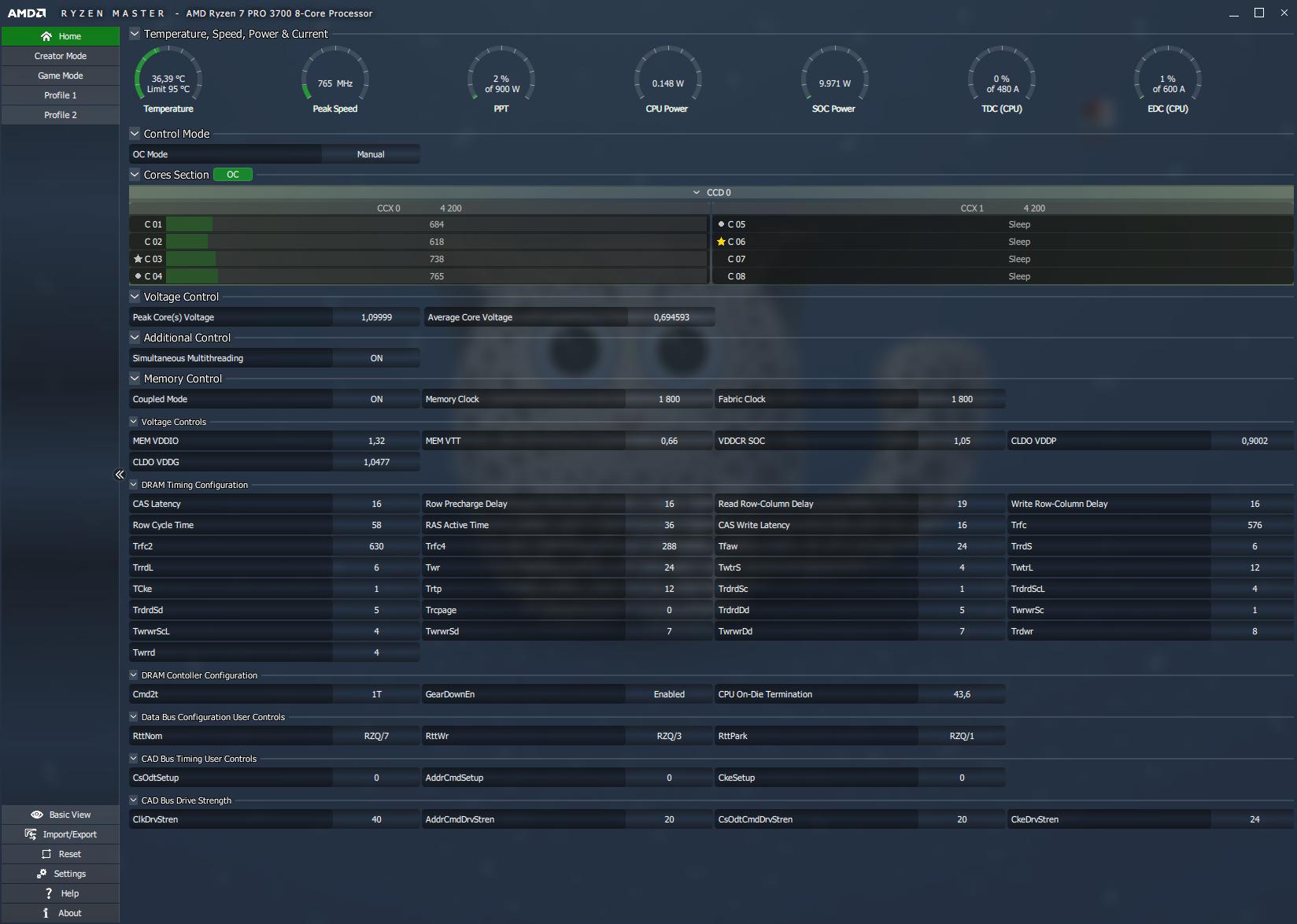Image resolution: width=1297 pixels, height=924 pixels.
Task: Click the dot marker on core C 05
Action: (721, 224)
